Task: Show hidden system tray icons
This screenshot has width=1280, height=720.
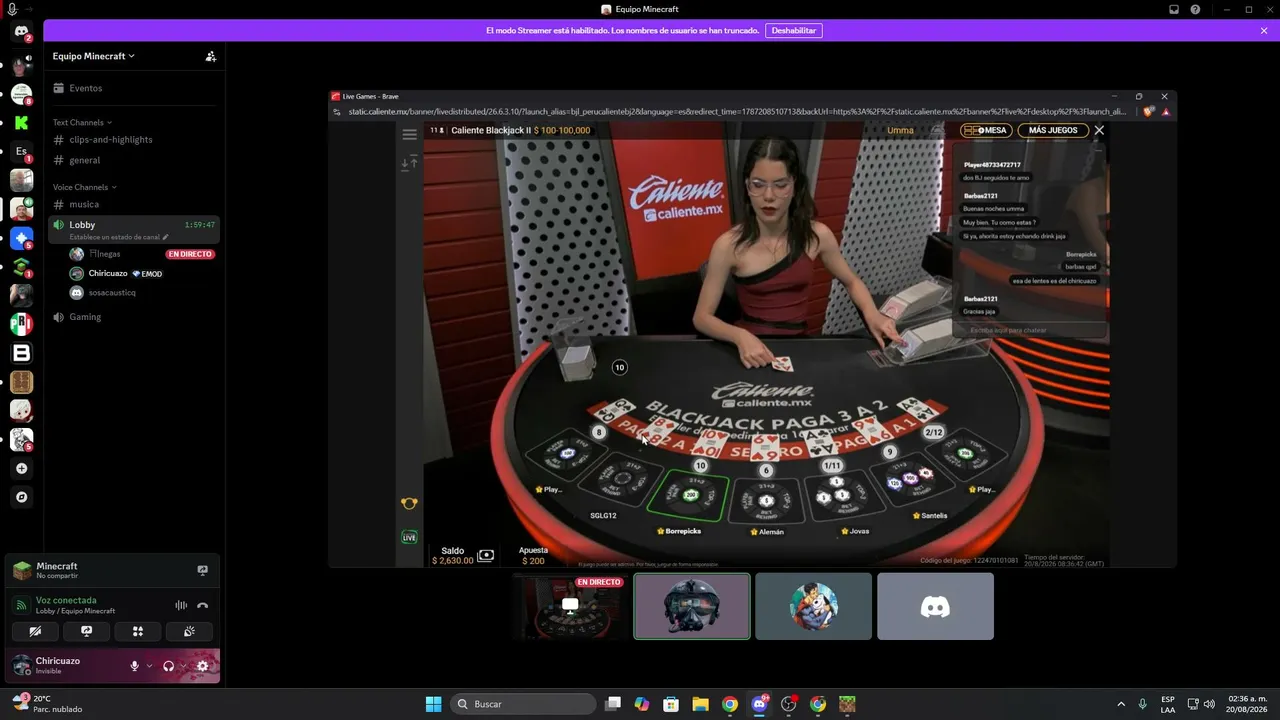Action: pyautogui.click(x=1120, y=704)
